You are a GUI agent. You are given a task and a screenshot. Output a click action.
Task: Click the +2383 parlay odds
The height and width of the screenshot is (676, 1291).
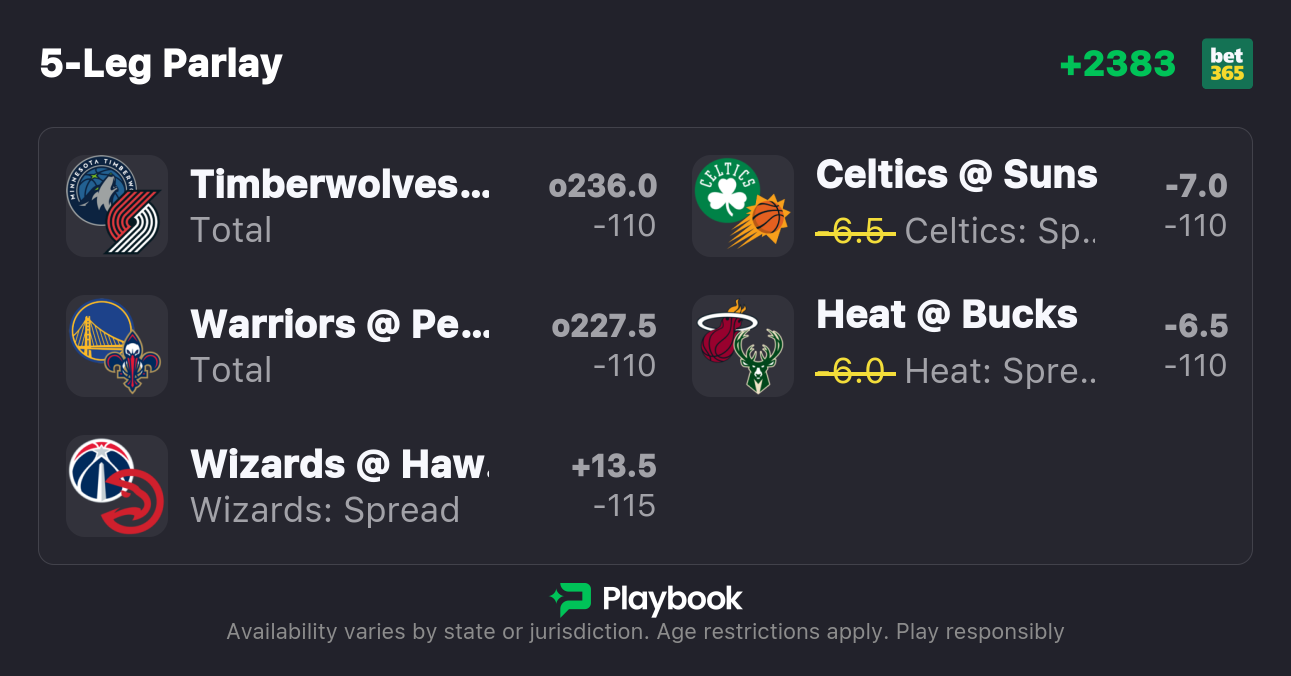pyautogui.click(x=1117, y=64)
